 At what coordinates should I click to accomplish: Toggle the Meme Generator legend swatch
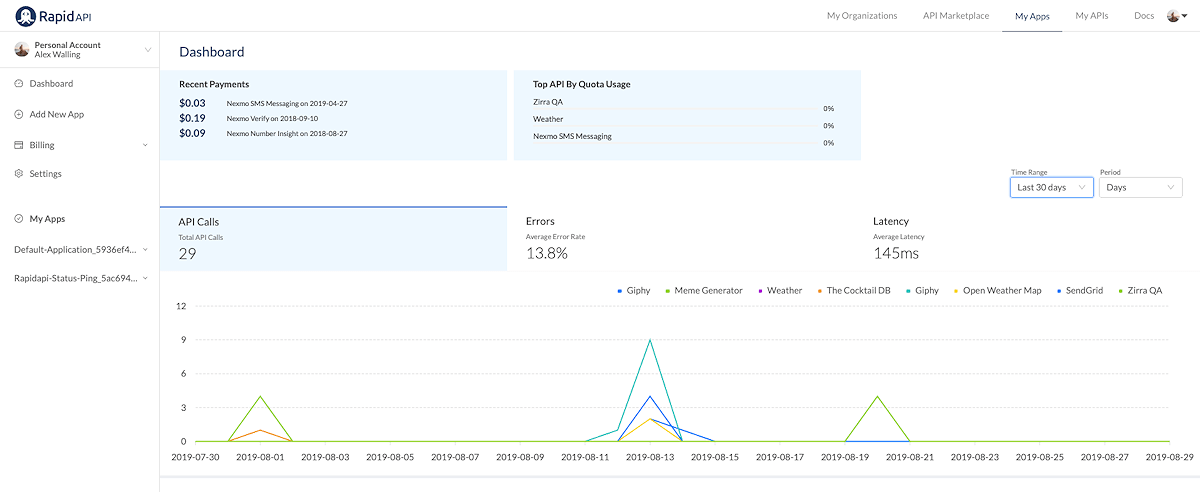pyautogui.click(x=666, y=291)
